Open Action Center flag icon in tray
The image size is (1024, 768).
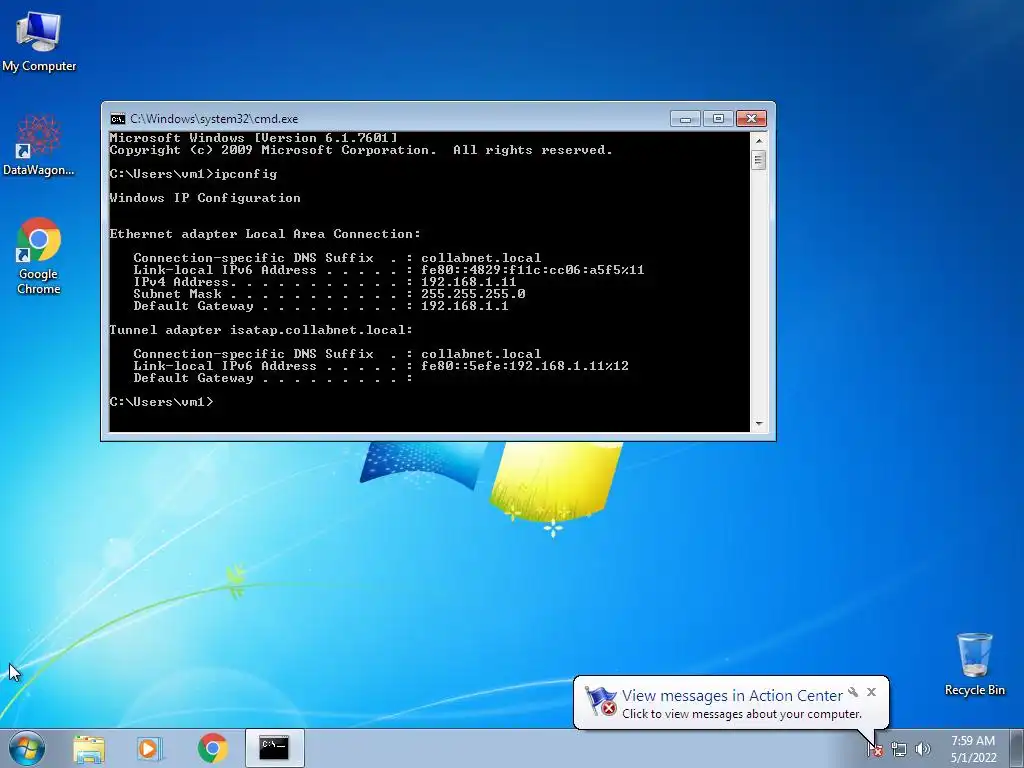pyautogui.click(x=874, y=749)
